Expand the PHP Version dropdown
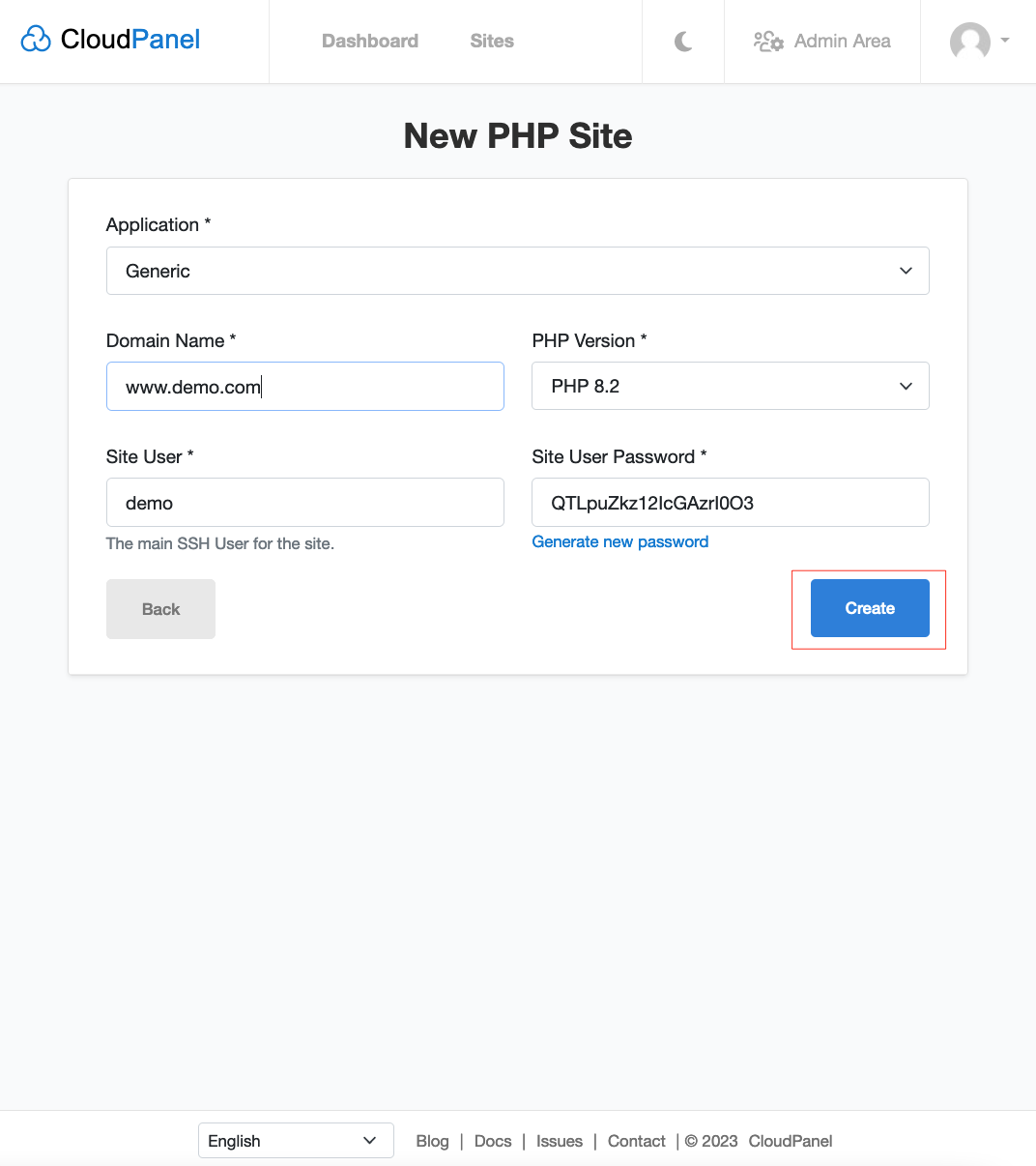The width and height of the screenshot is (1036, 1166). (730, 386)
